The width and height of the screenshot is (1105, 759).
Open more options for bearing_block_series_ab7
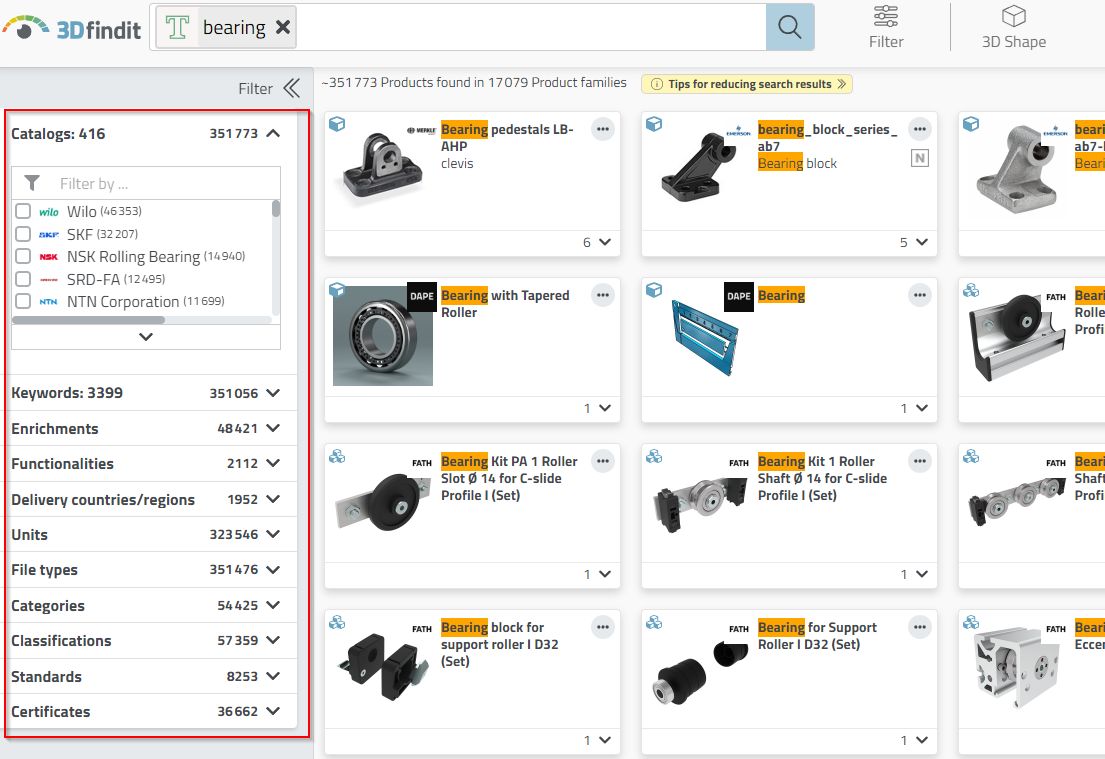pos(920,129)
